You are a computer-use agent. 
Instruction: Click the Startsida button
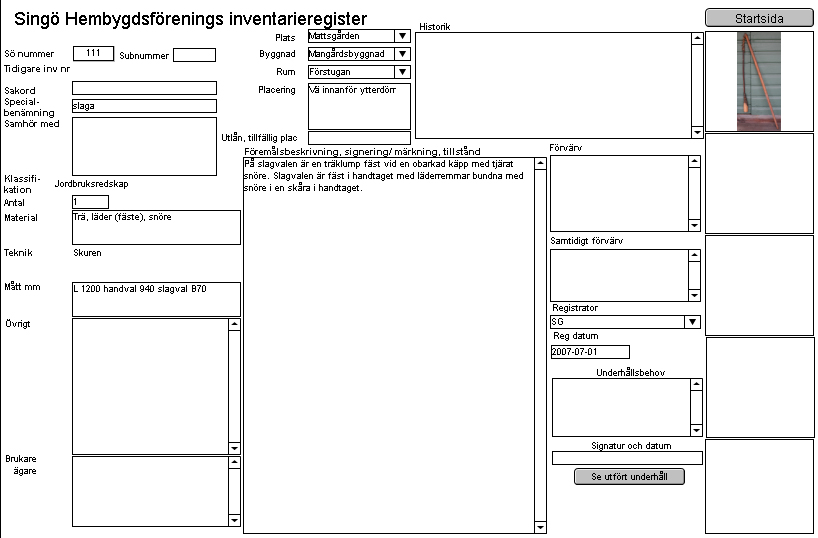759,18
